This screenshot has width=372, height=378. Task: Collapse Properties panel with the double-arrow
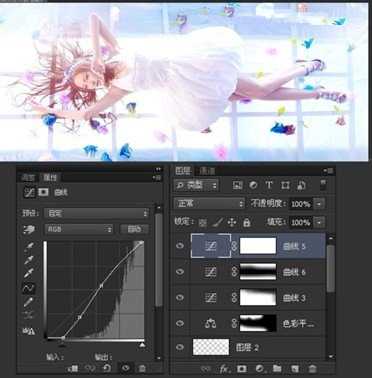[158, 169]
